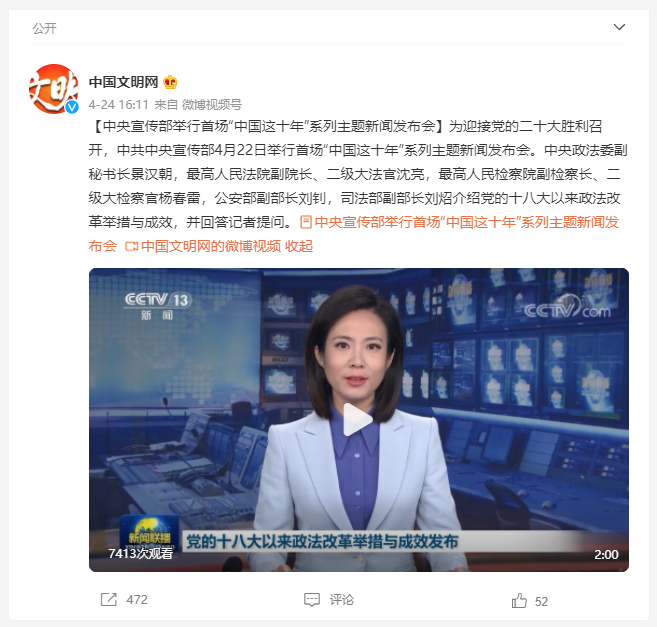657x627 pixels.
Task: Click the comment bubble icon
Action: point(312,600)
